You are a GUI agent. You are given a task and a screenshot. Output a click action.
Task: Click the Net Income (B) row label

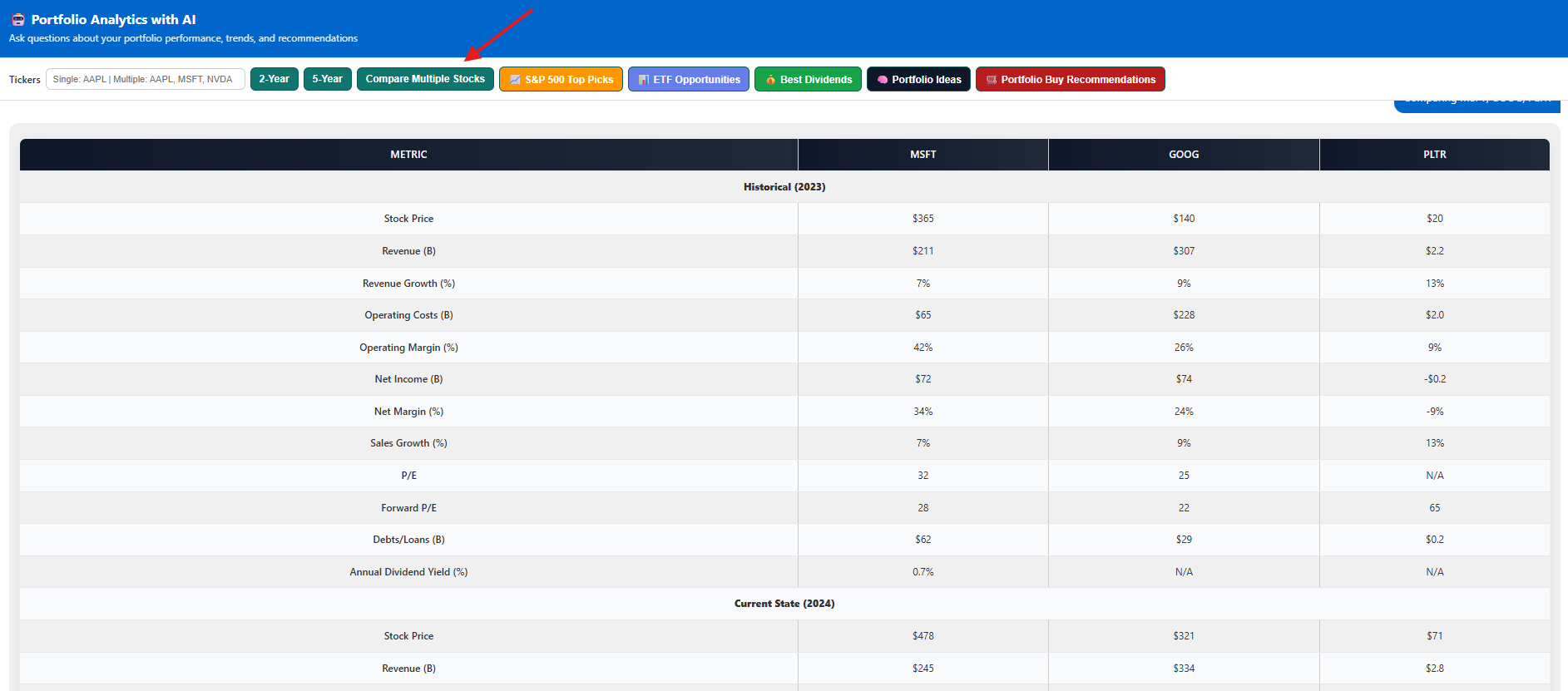408,379
